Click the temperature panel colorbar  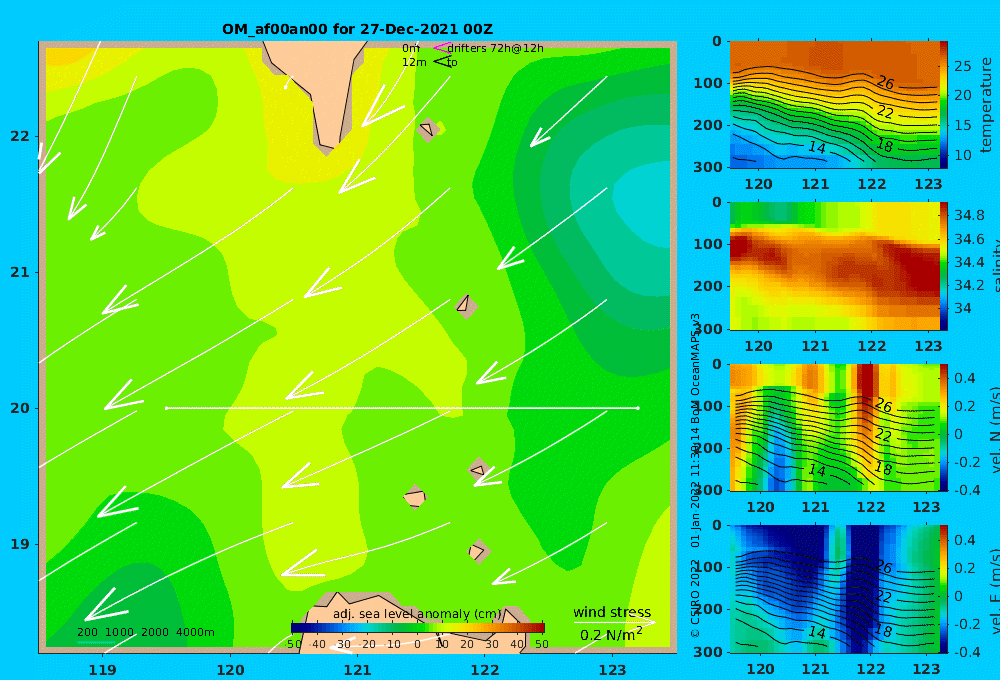point(943,105)
